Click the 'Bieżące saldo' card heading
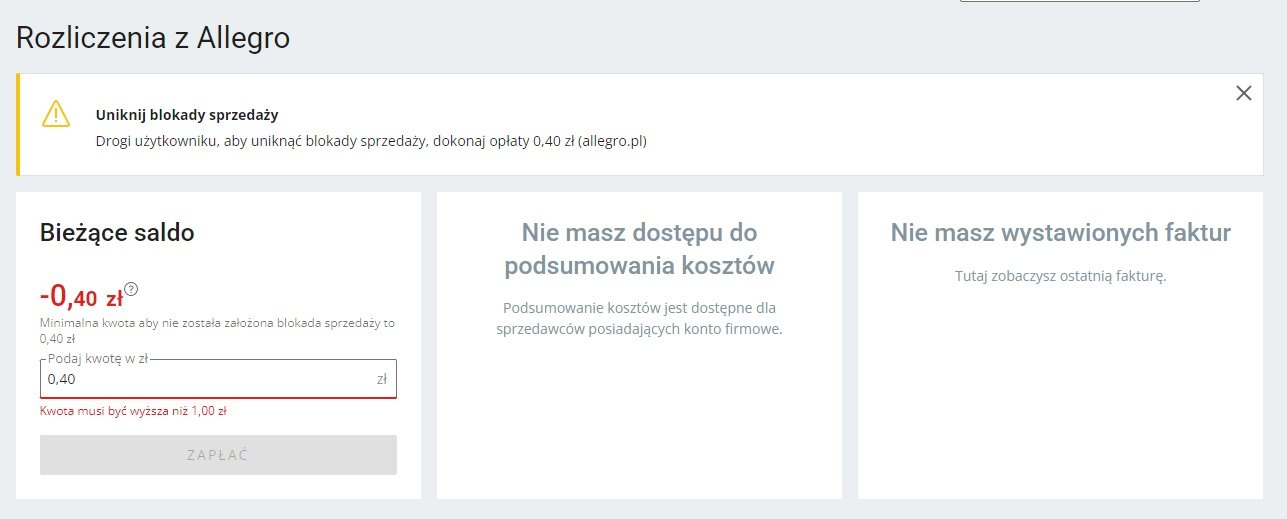The image size is (1287, 519). 117,233
